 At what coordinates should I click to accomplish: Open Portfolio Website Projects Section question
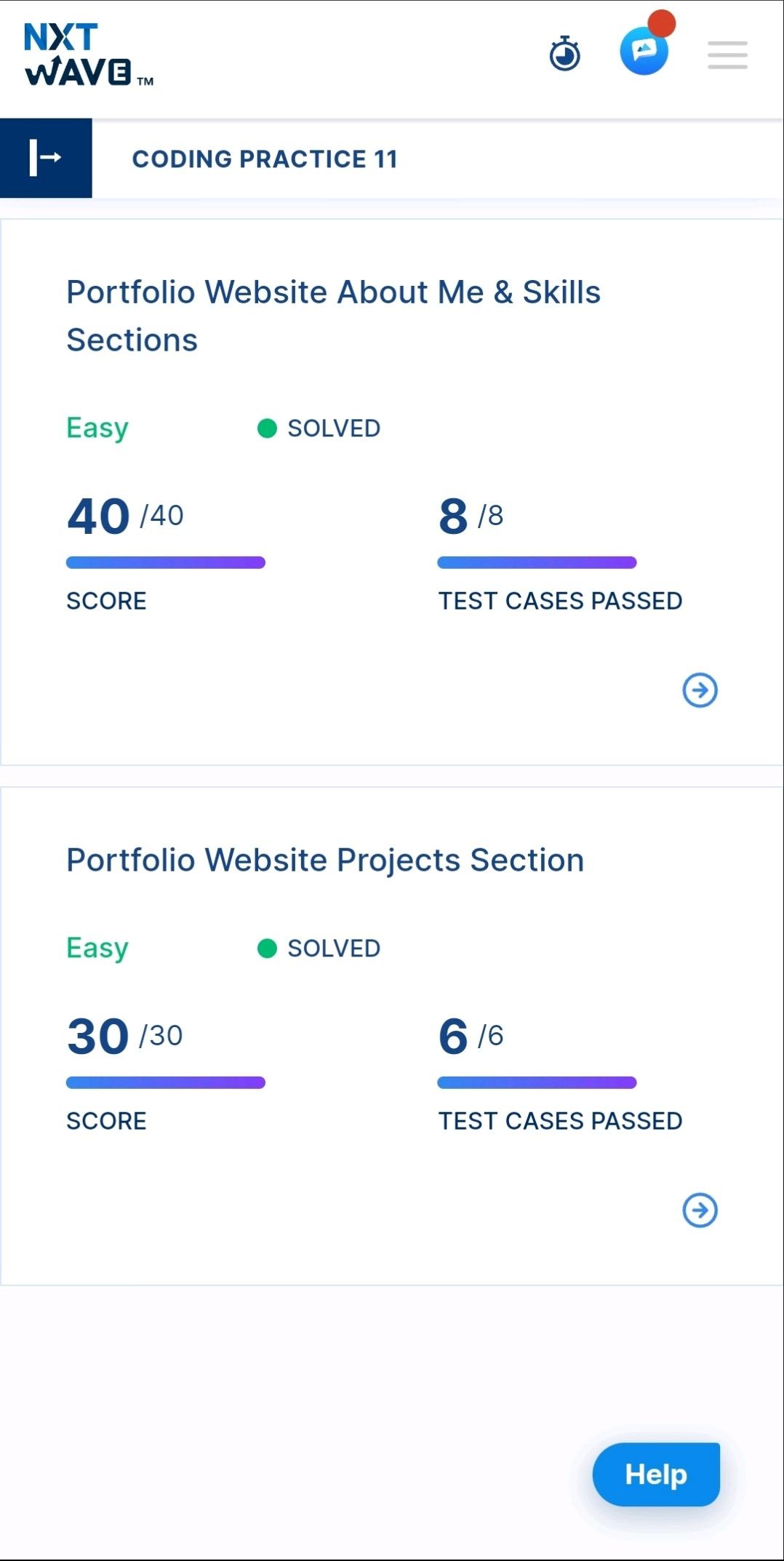[325, 860]
